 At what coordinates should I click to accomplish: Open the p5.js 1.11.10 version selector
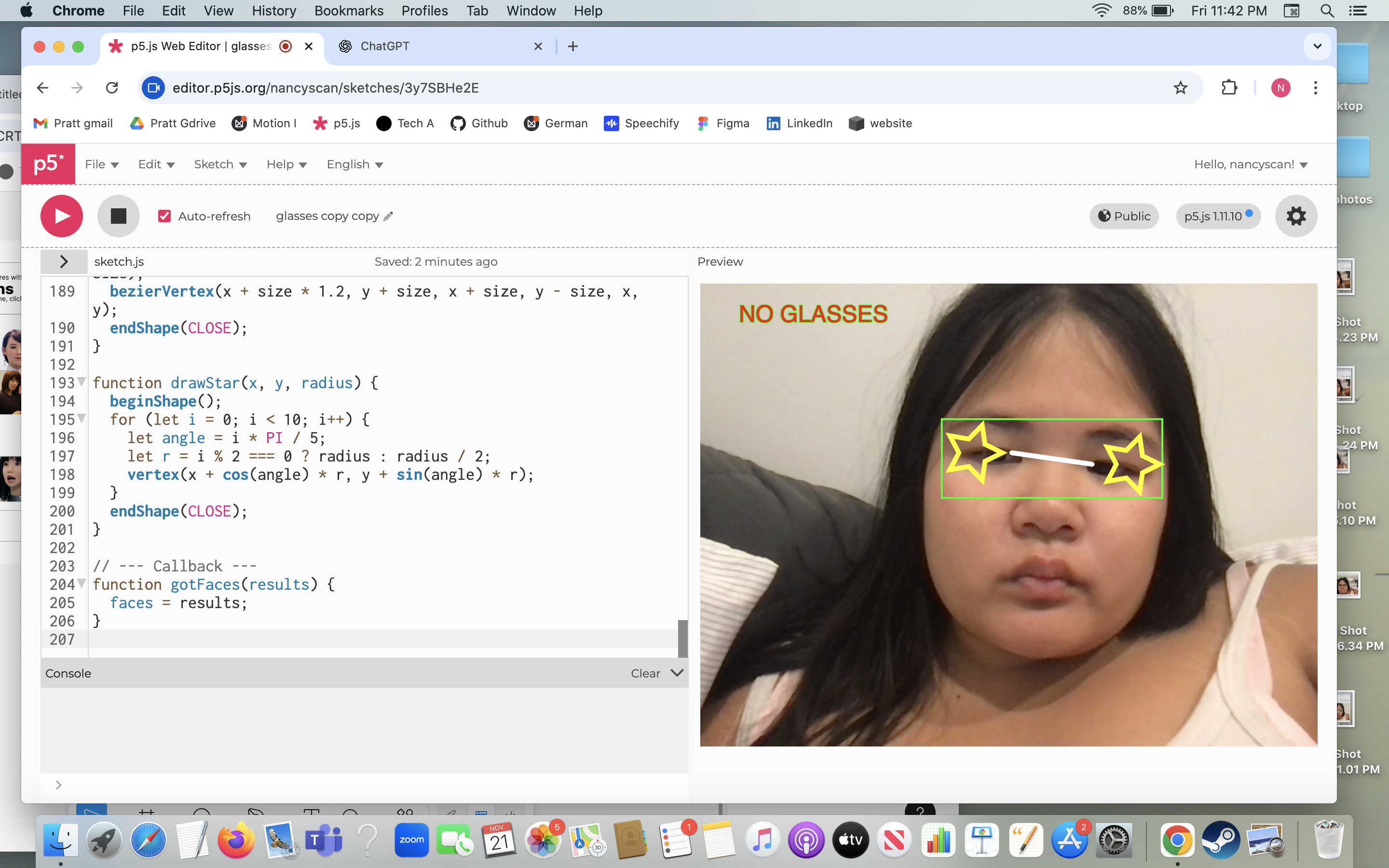pos(1217,216)
